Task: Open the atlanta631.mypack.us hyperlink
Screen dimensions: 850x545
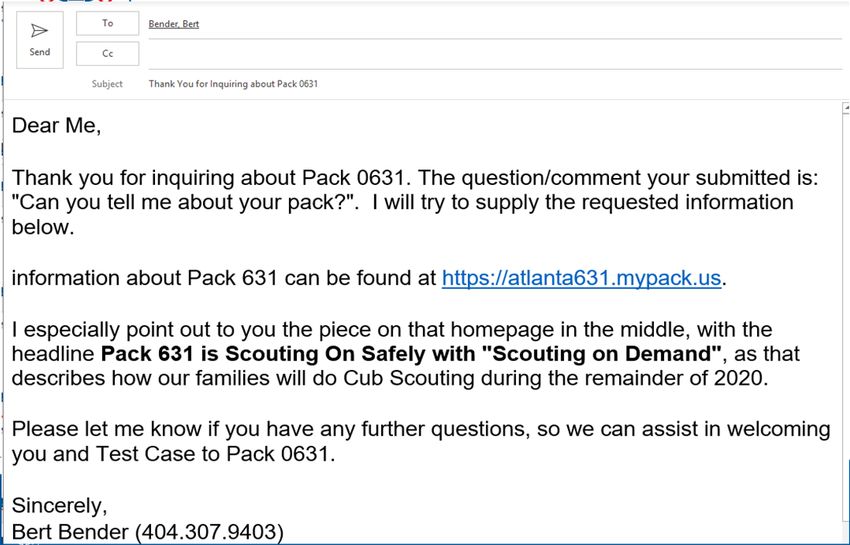Action: point(581,278)
